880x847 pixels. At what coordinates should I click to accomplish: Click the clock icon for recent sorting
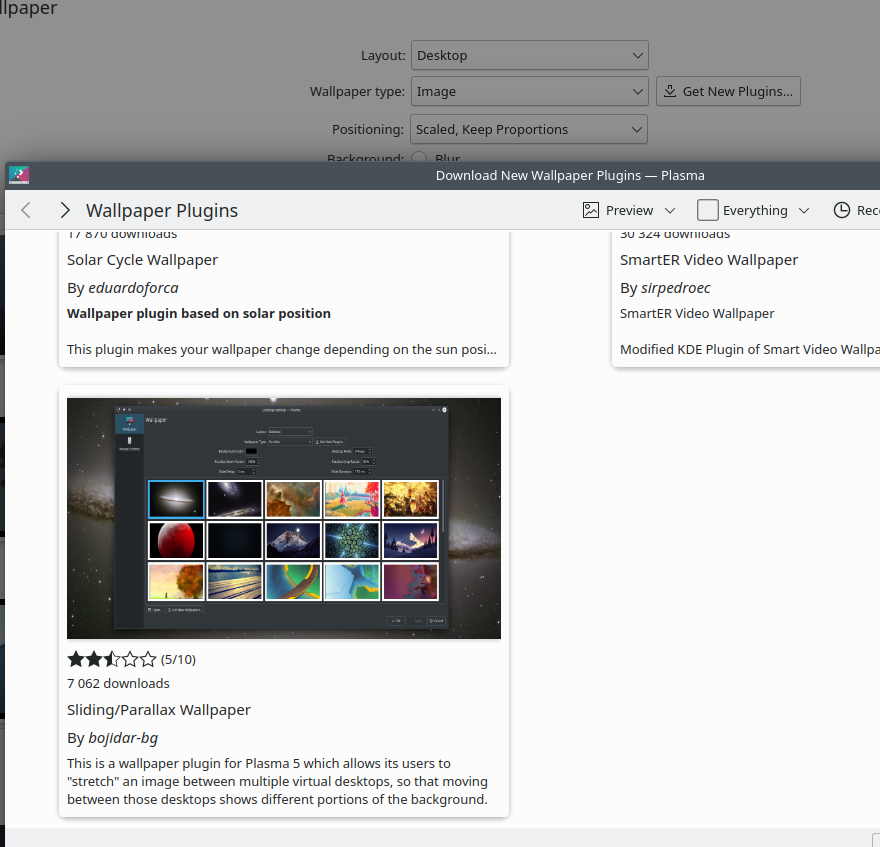[x=841, y=210]
